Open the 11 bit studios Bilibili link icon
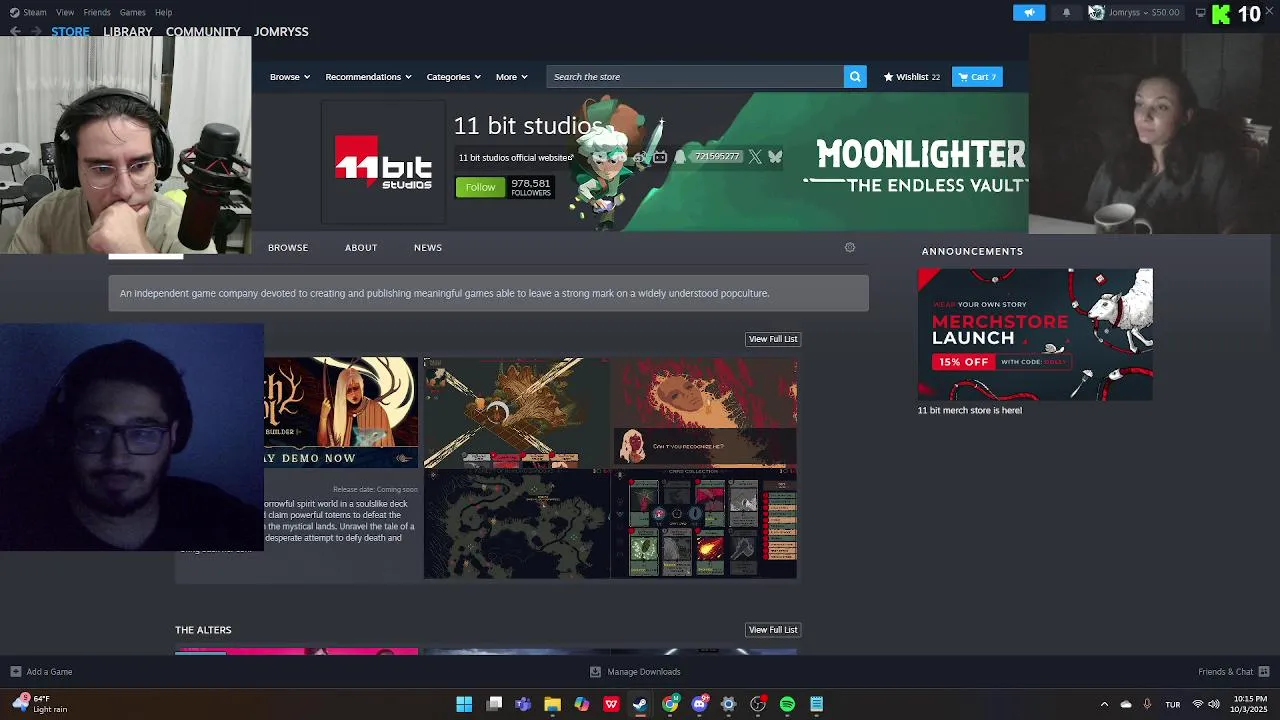 660,157
